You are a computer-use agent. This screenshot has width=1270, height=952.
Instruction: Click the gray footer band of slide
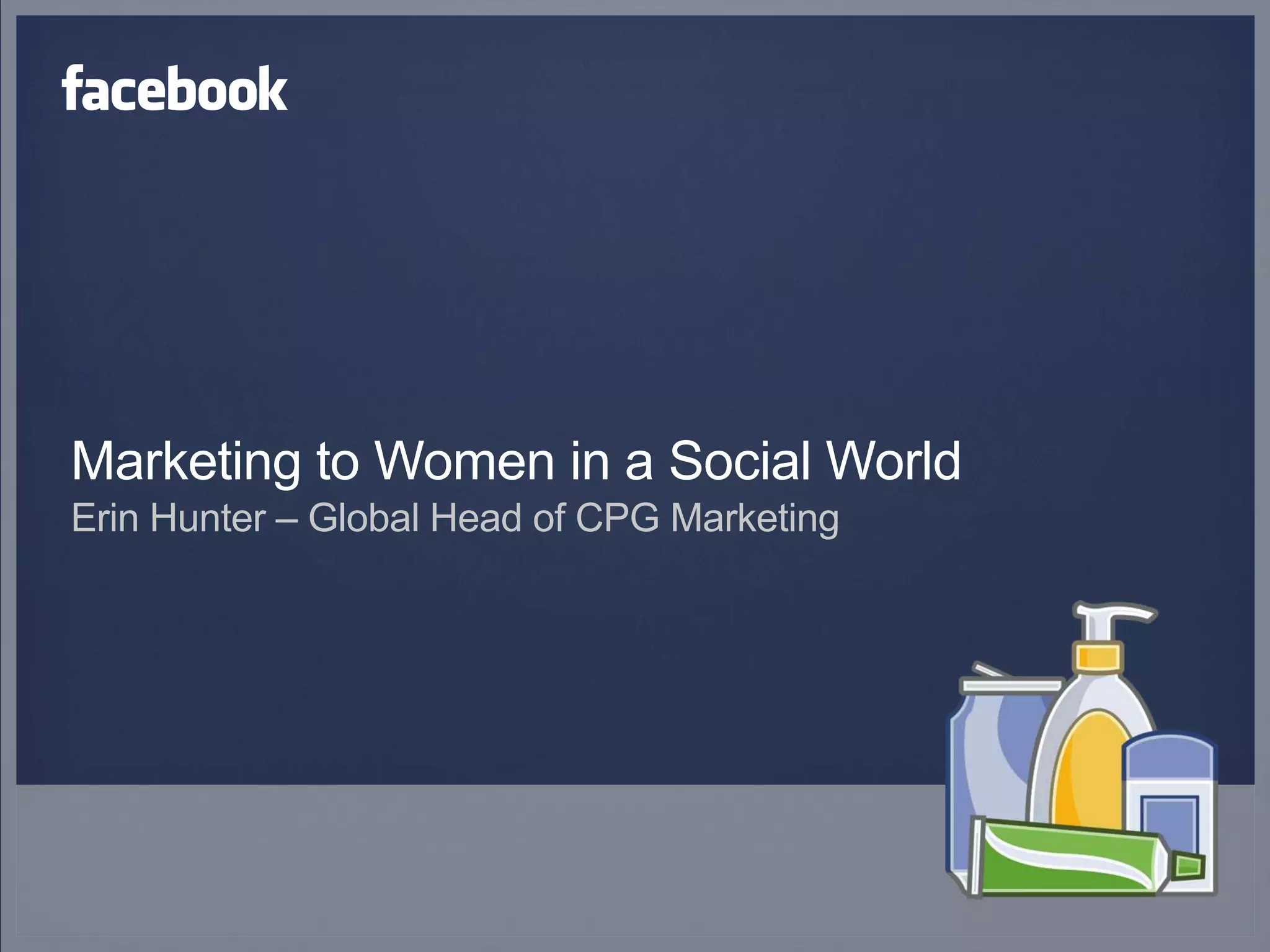(x=434, y=868)
